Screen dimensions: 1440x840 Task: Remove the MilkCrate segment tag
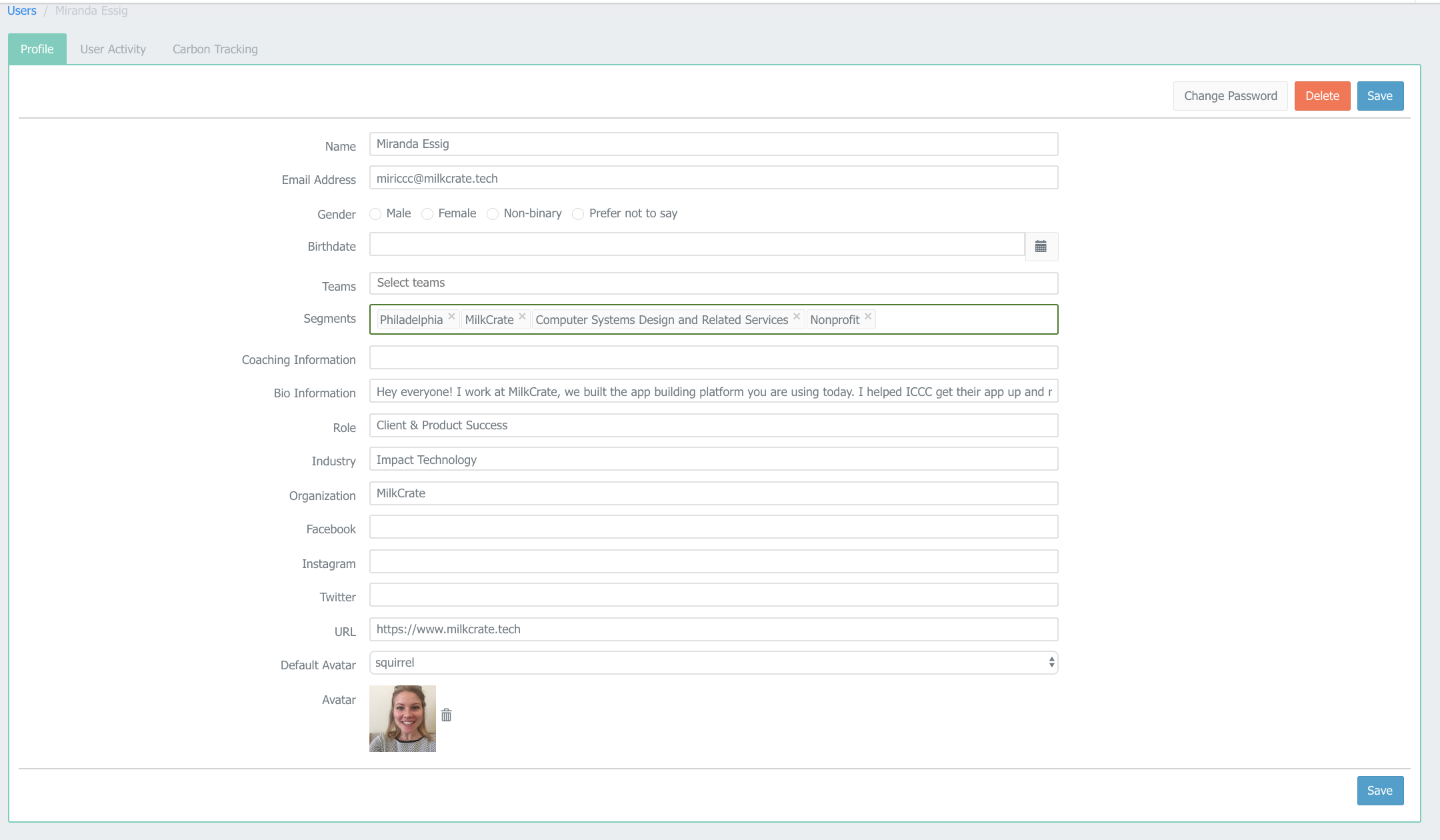522,317
